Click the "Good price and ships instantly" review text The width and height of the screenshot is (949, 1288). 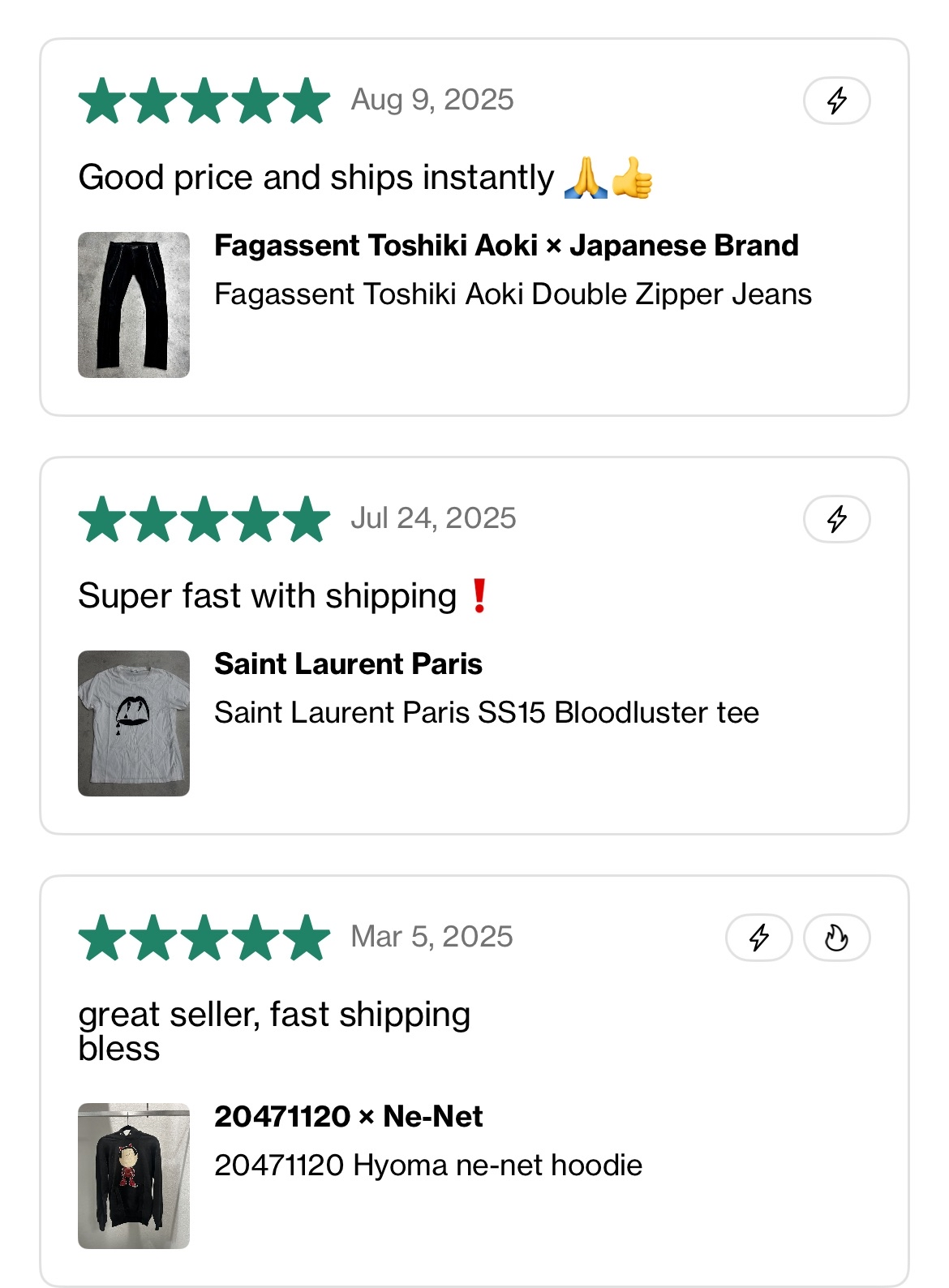tap(316, 178)
